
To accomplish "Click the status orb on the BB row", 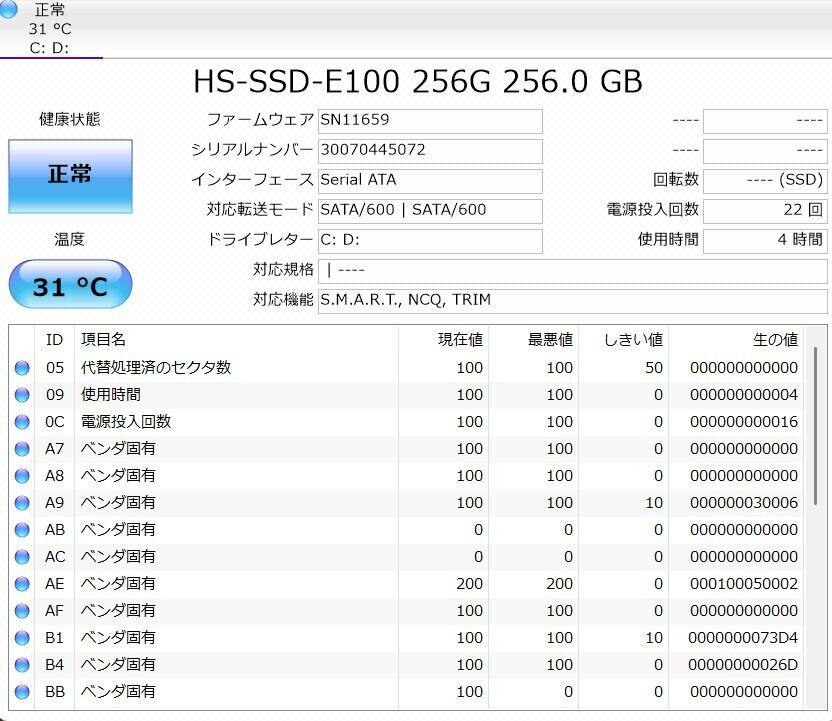I will pos(22,692).
